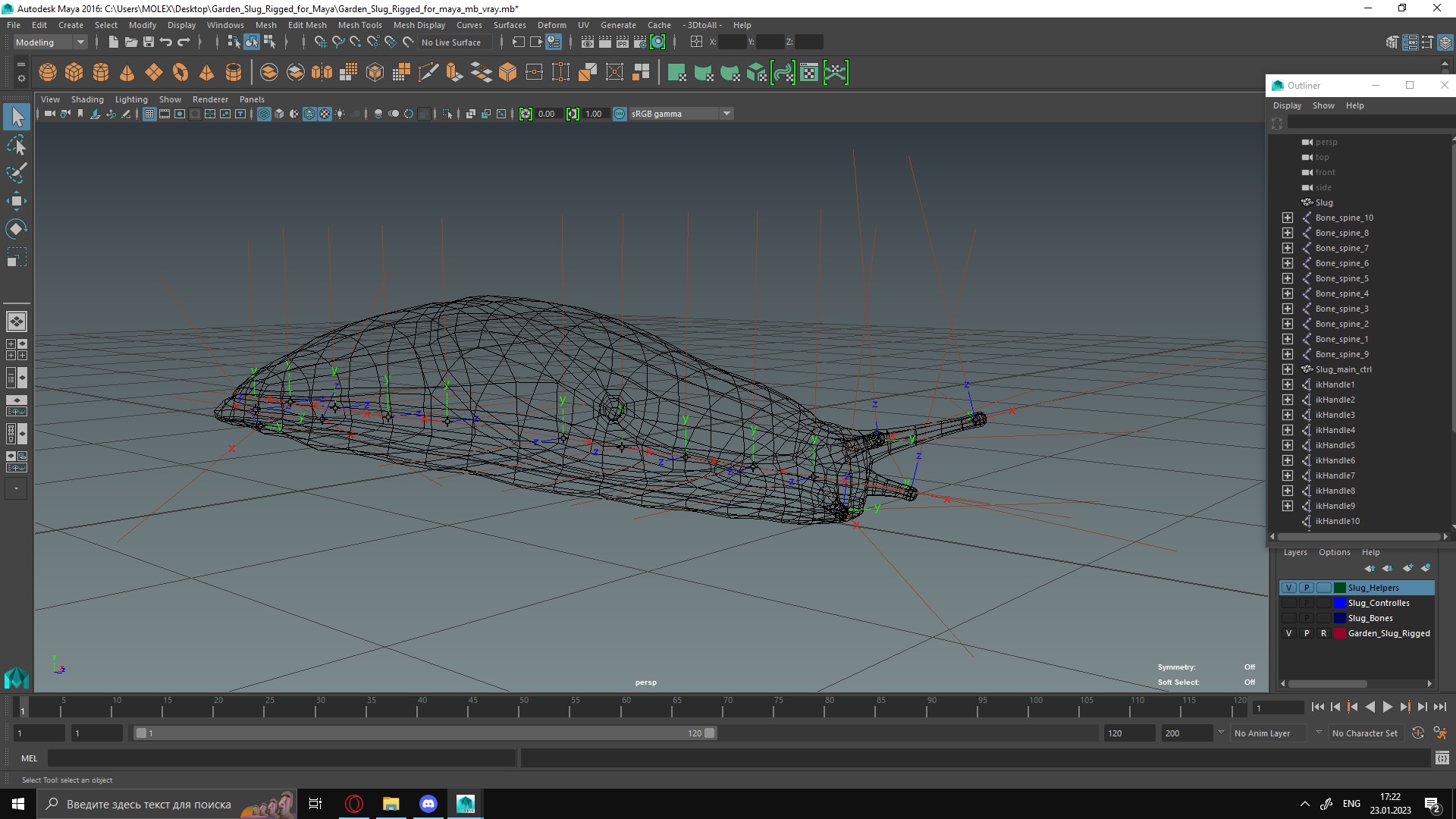Click the Open Scene folder icon
This screenshot has height=819, width=1456.
point(131,42)
